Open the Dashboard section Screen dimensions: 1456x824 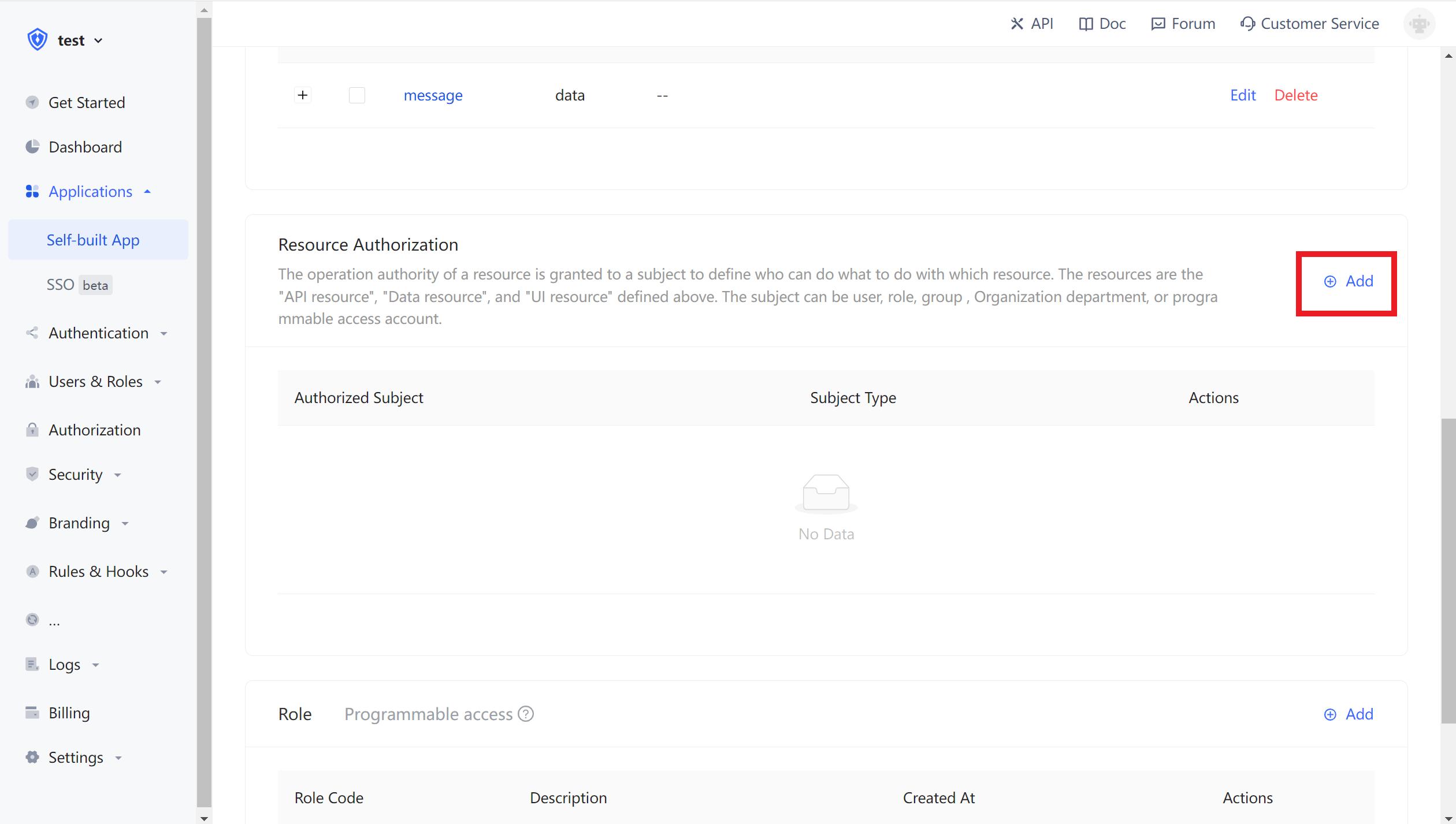coord(86,147)
